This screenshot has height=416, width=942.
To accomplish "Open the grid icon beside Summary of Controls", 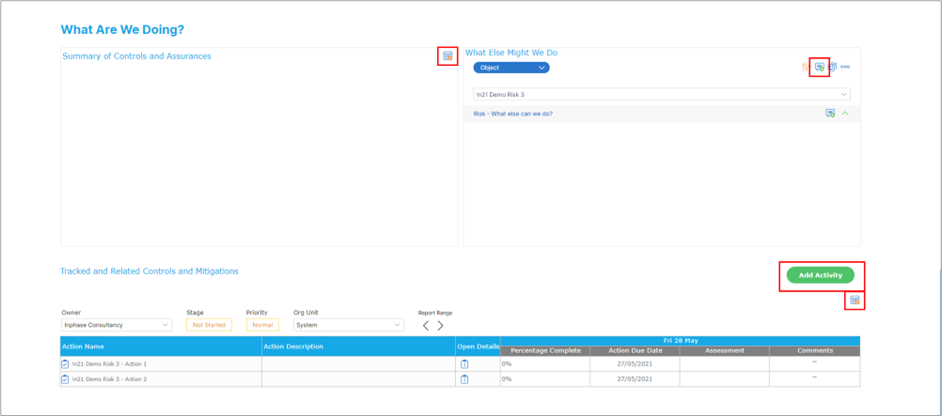I will [x=447, y=57].
